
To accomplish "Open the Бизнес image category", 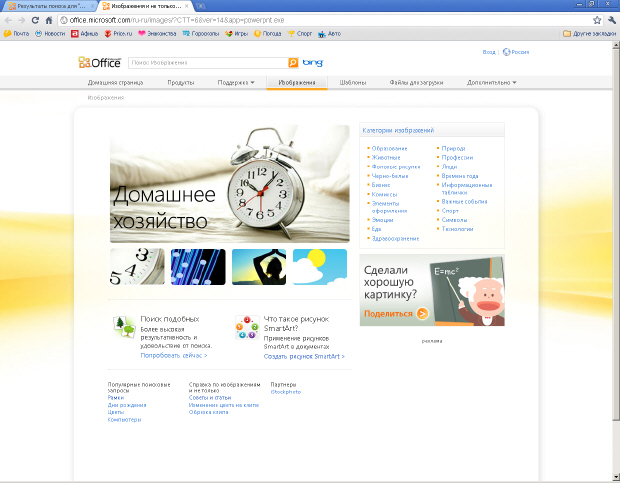I will pos(381,185).
